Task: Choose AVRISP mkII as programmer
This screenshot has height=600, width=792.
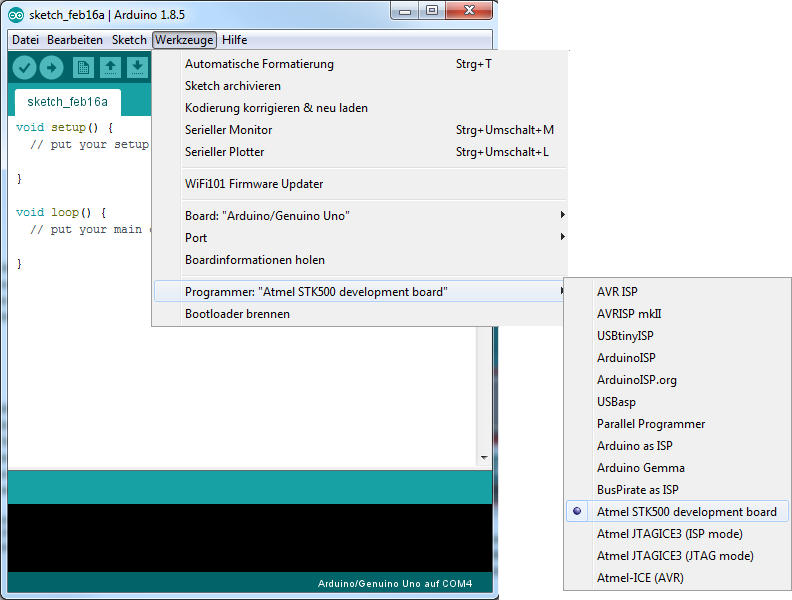Action: [x=630, y=314]
